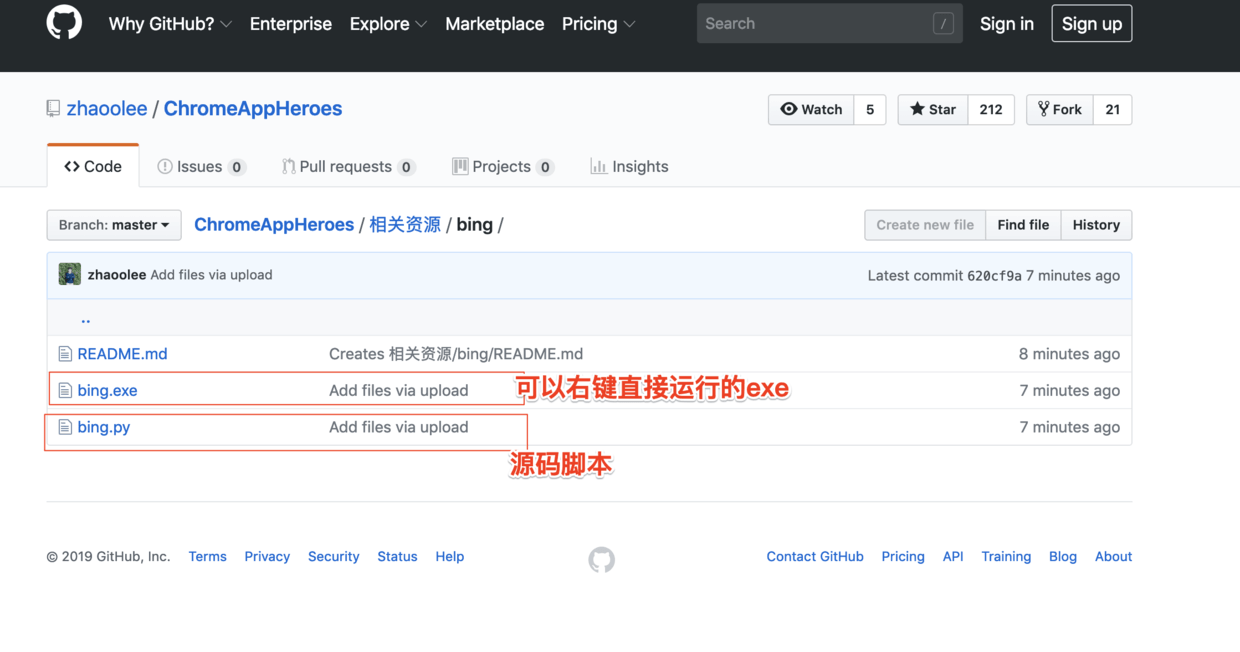This screenshot has height=652, width=1240.
Task: Expand the Explore menu
Action: [x=388, y=24]
